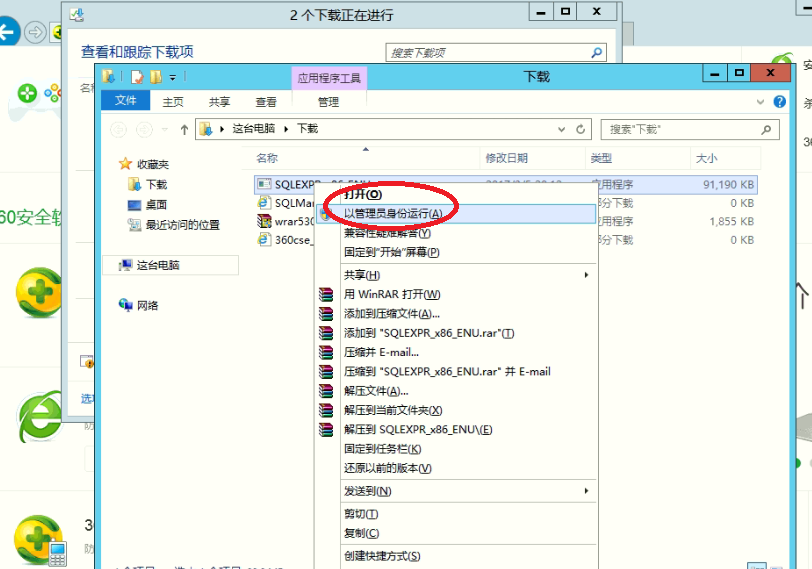Click the WinRAR icon beside 解压文件(A)...
The image size is (812, 569).
pyautogui.click(x=326, y=391)
